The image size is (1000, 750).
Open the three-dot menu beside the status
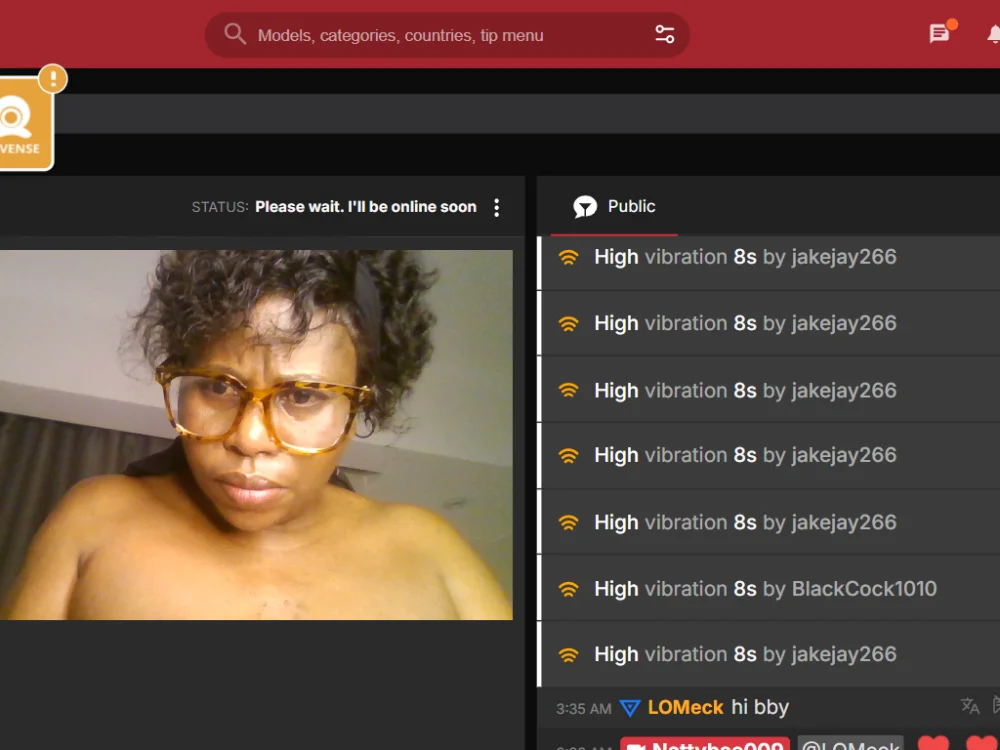[x=497, y=208]
